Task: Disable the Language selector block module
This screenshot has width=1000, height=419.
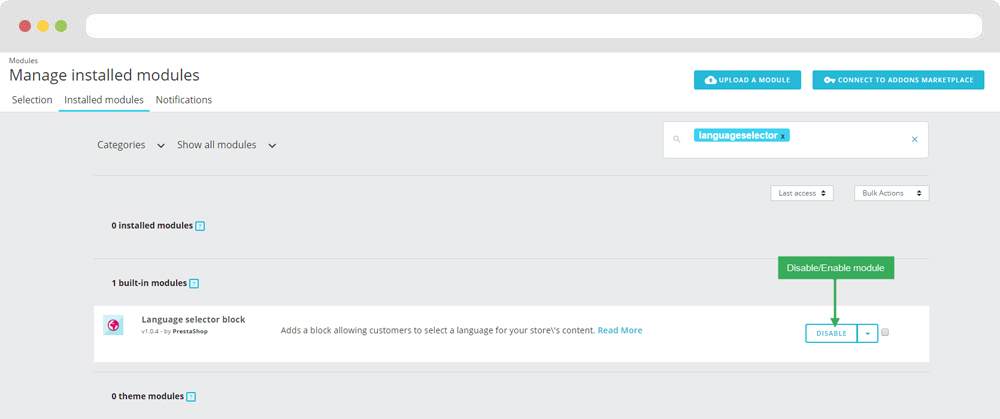Action: click(x=831, y=333)
